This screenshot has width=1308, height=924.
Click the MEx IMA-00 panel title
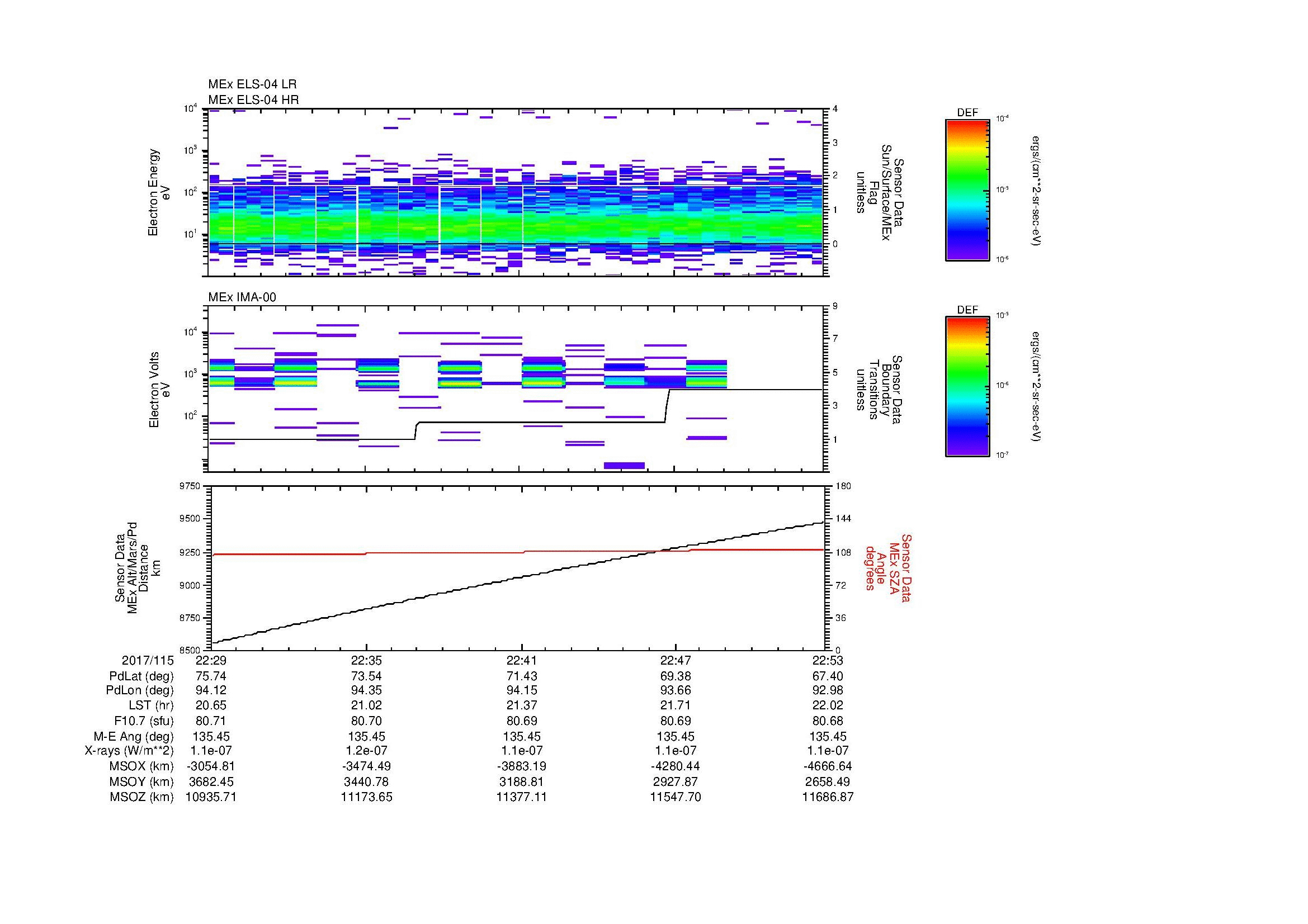coord(242,297)
